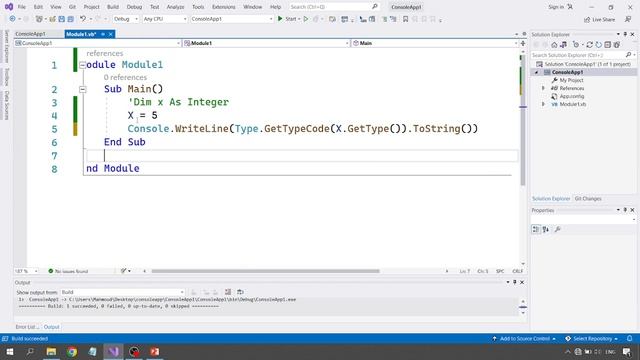Screen dimensions: 640x360
Task: Click the Live Share button
Action: pyautogui.click(x=600, y=20)
